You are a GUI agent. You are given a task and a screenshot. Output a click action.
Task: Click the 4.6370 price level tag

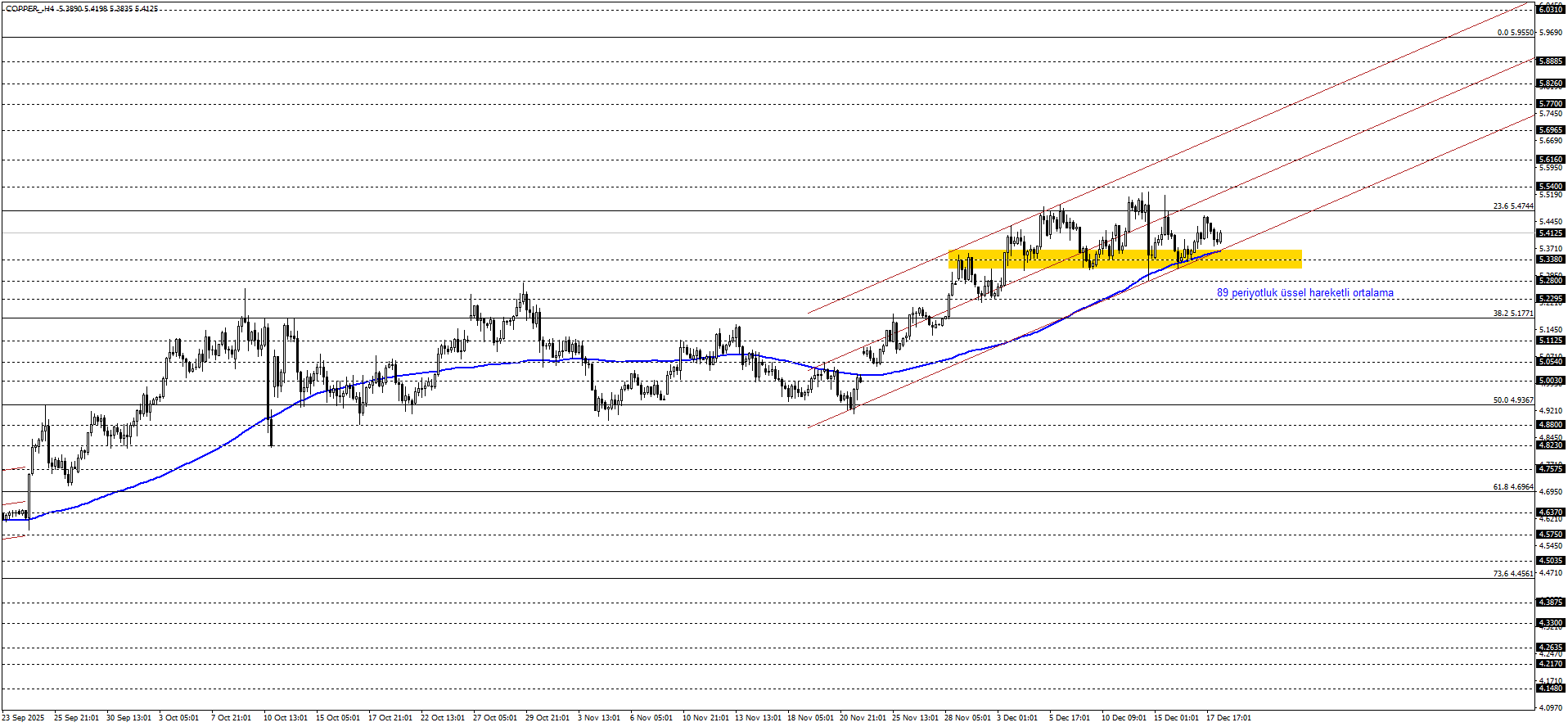coord(1551,513)
